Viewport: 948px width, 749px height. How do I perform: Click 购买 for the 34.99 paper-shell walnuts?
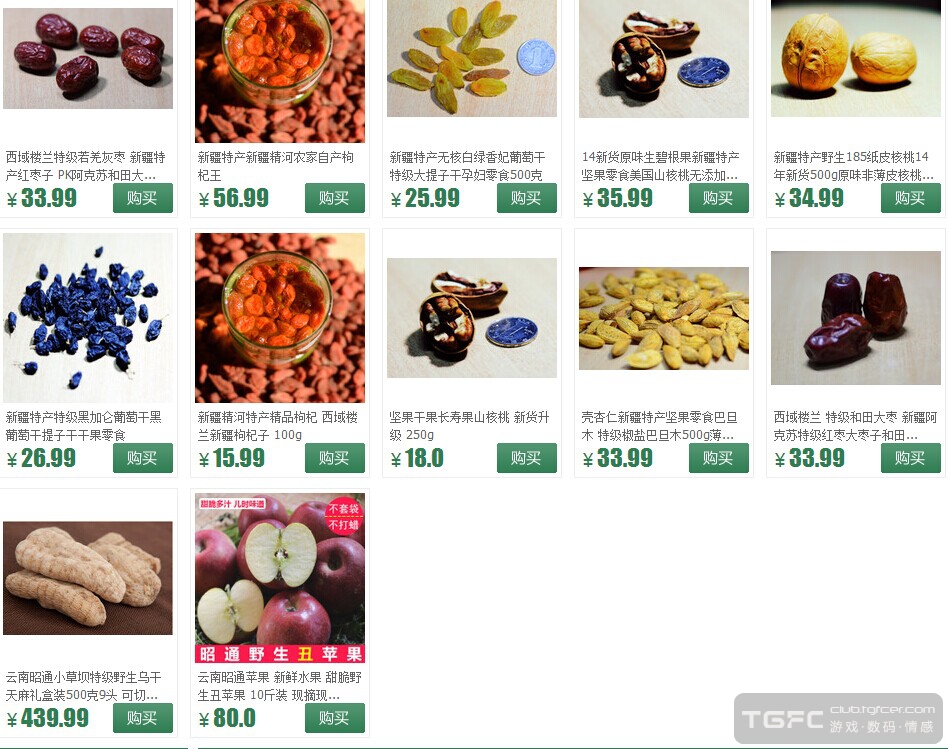(x=911, y=198)
